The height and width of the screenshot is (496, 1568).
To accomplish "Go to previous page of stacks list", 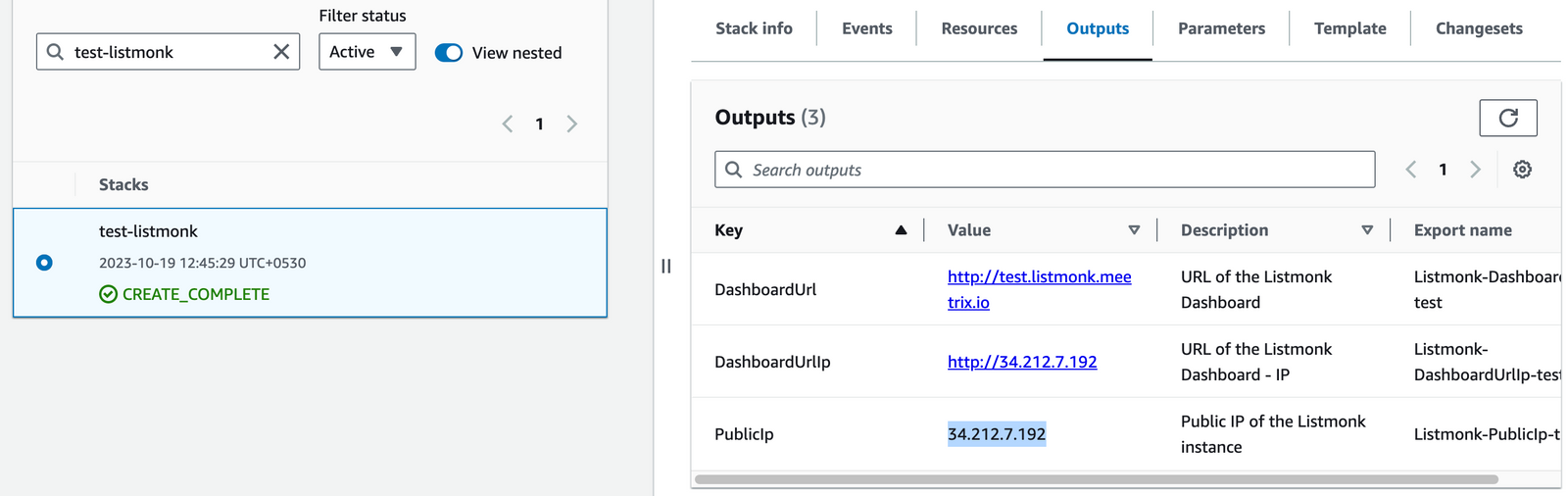I will pos(508,124).
